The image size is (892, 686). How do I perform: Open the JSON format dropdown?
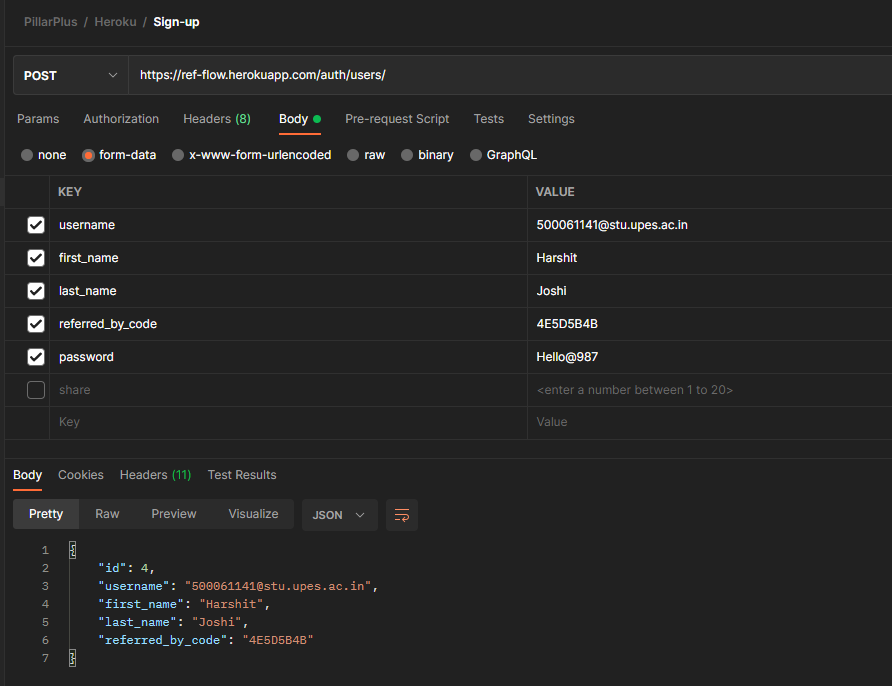340,515
